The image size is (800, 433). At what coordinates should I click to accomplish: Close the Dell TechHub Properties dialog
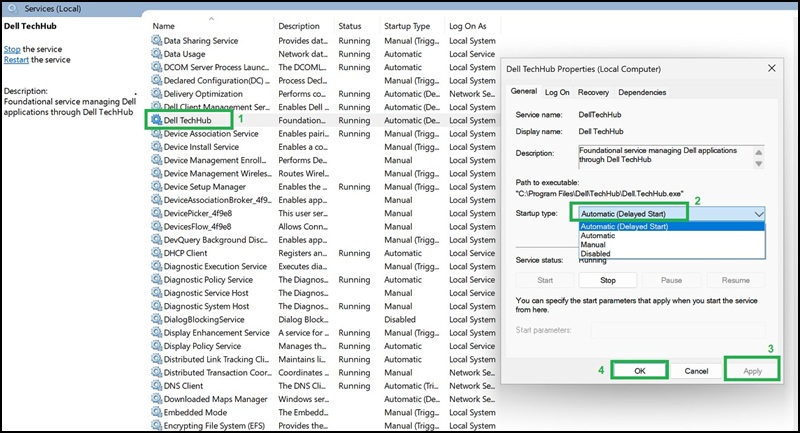[771, 68]
